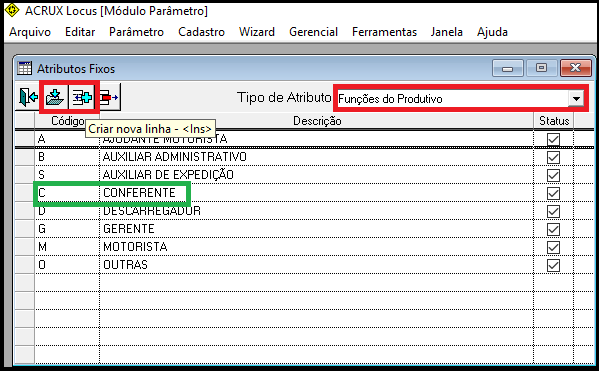Select the AUXILIAR ADMINISTRATIVO description cell

coord(316,157)
